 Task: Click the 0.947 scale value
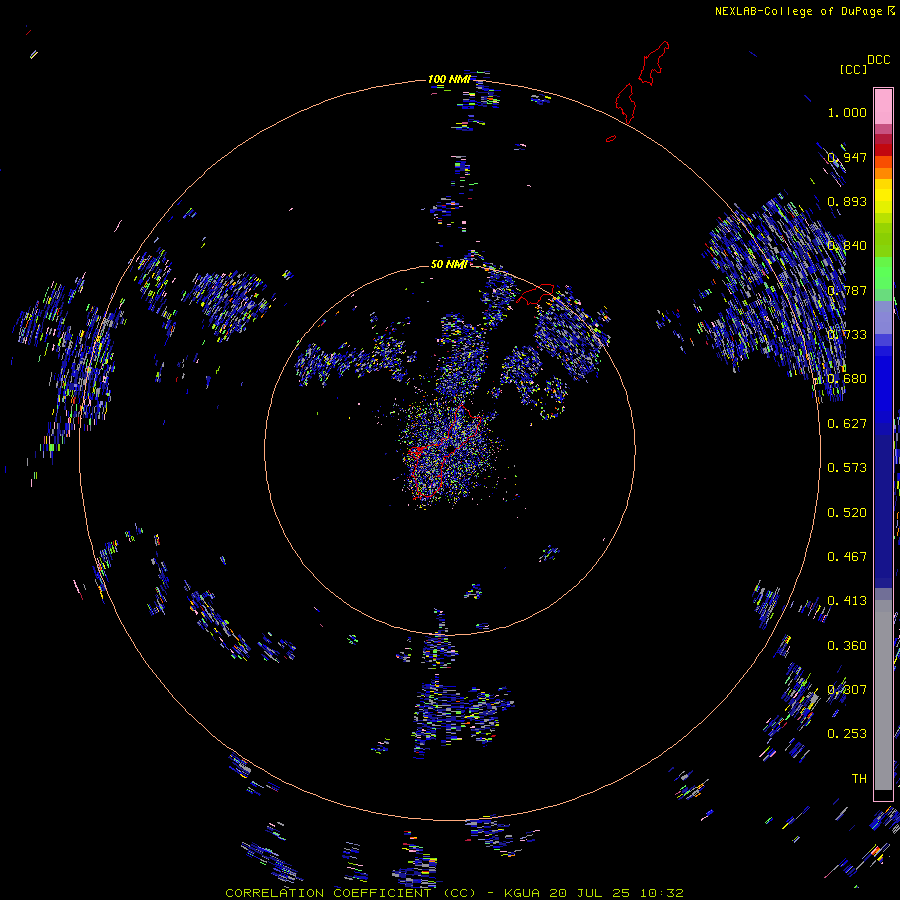[x=847, y=157]
